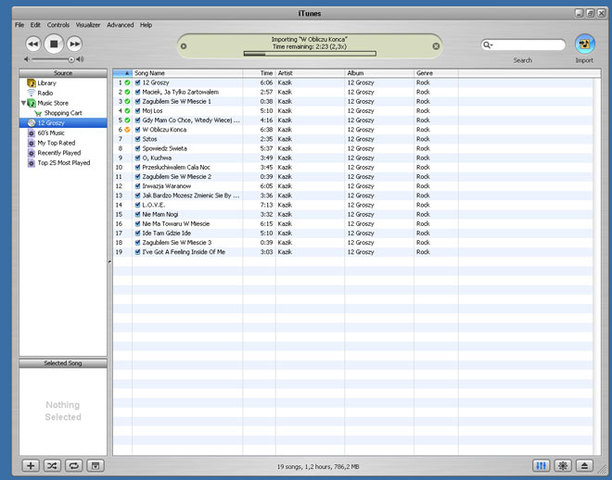
Task: Collapse the Music Store disclosure triangle
Action: [x=23, y=103]
